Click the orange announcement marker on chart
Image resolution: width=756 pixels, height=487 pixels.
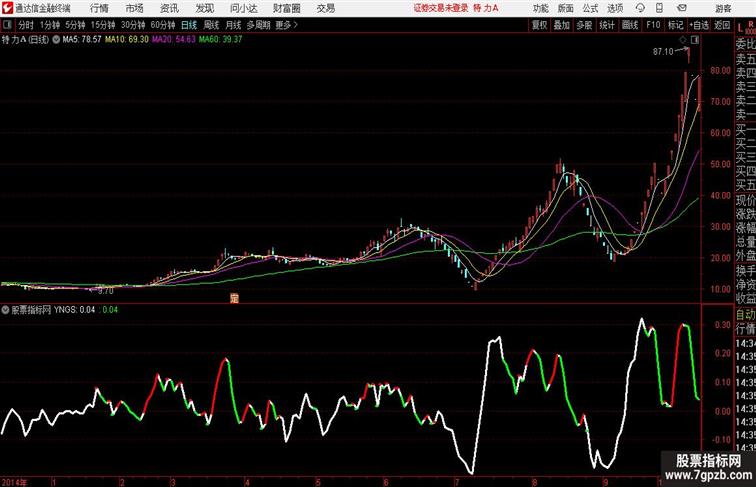click(234, 298)
